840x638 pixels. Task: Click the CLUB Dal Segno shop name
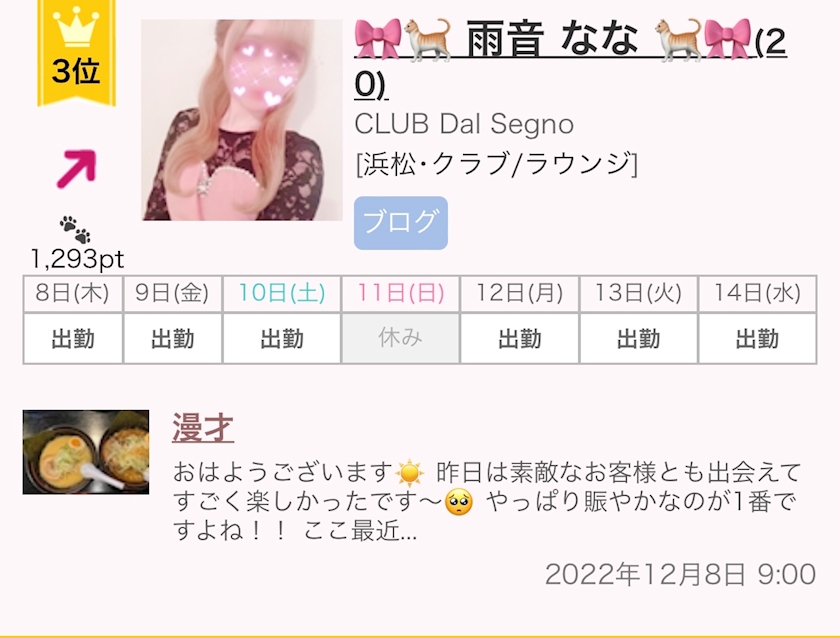pyautogui.click(x=464, y=124)
